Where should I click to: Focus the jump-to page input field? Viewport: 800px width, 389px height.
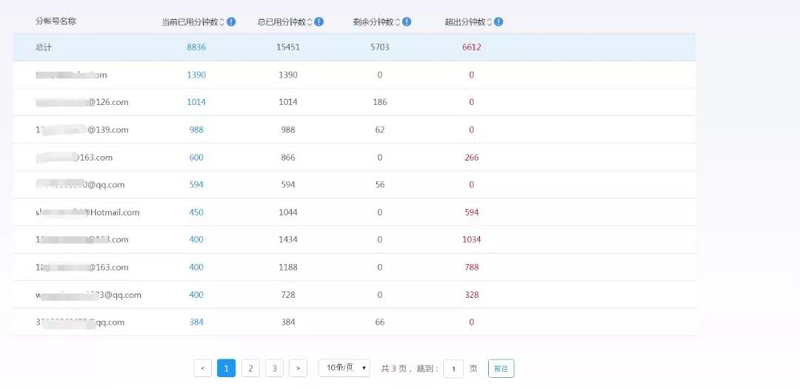(x=454, y=369)
